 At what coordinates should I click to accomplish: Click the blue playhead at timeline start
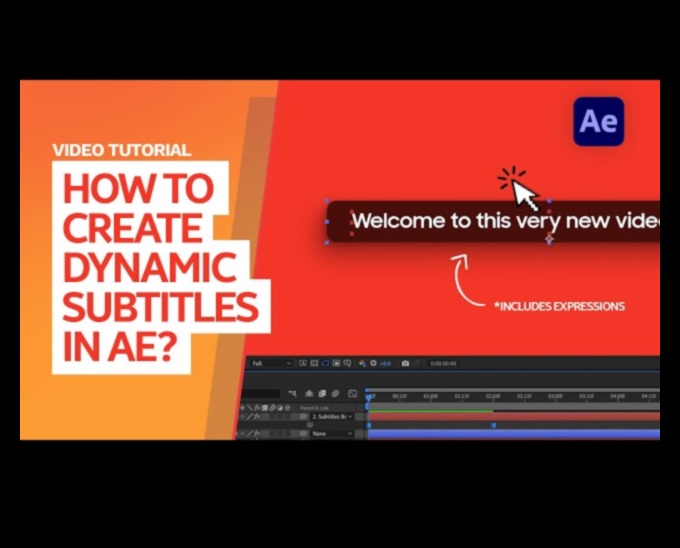click(369, 397)
